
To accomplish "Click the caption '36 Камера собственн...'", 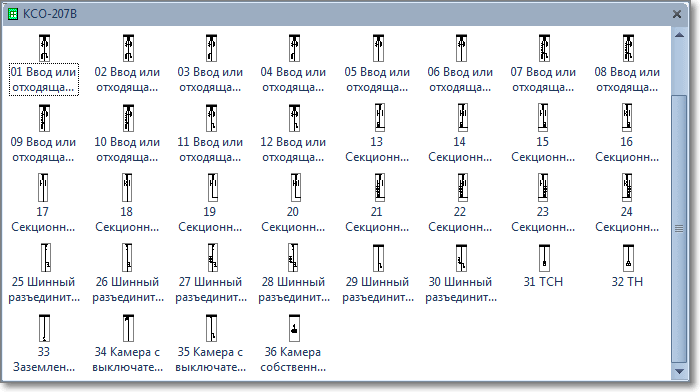I will 293,359.
